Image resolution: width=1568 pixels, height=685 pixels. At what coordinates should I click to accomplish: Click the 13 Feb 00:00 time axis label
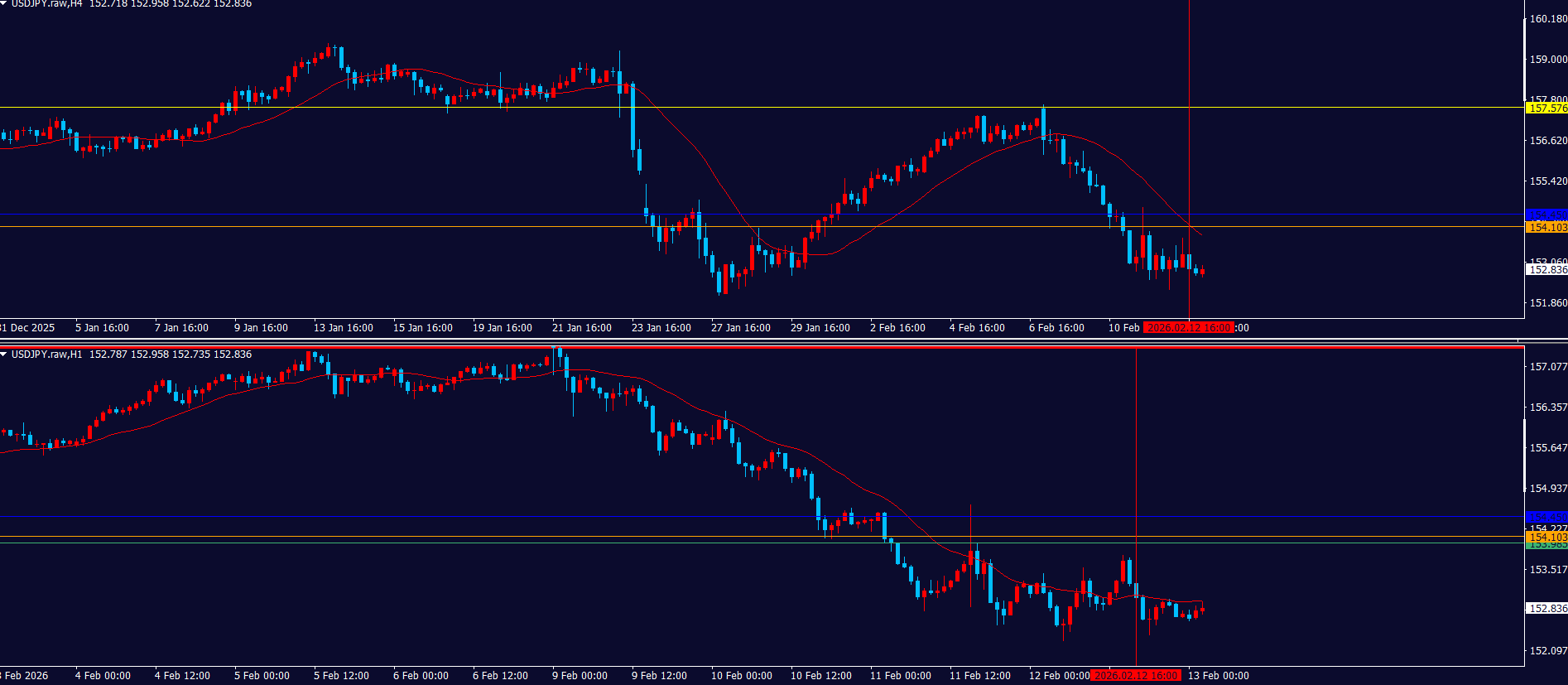[1218, 676]
